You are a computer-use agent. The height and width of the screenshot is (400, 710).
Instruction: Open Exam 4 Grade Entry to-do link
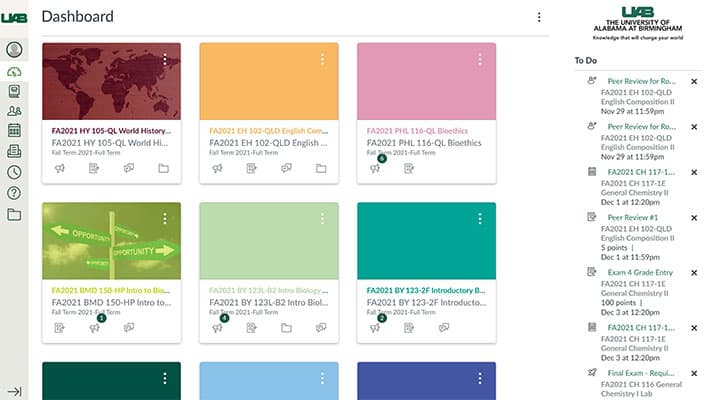[640, 273]
